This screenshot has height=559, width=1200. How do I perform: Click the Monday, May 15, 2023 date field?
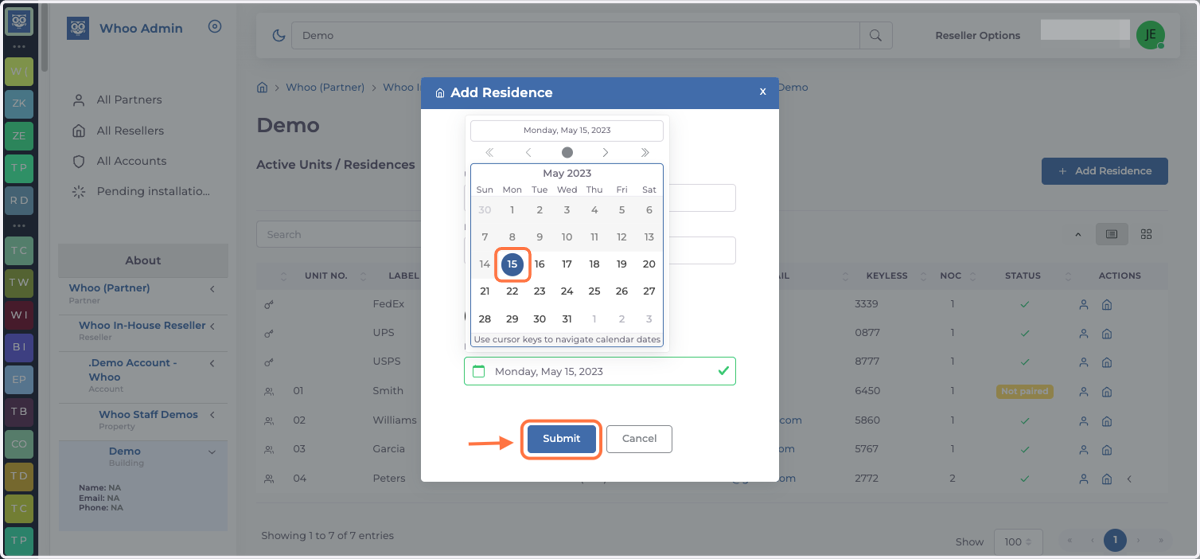[600, 371]
